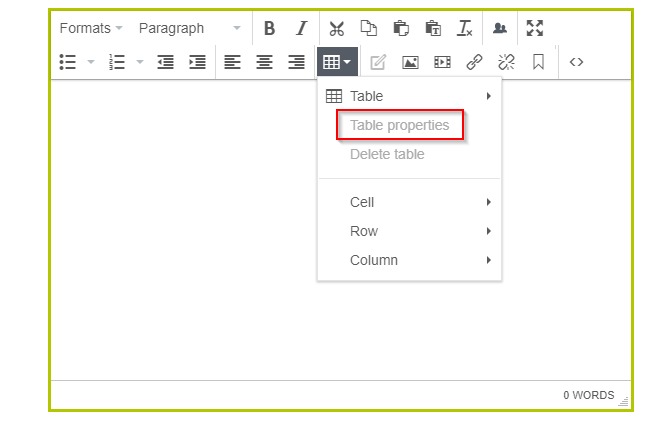
Task: Toggle Italic formatting
Action: (x=301, y=29)
